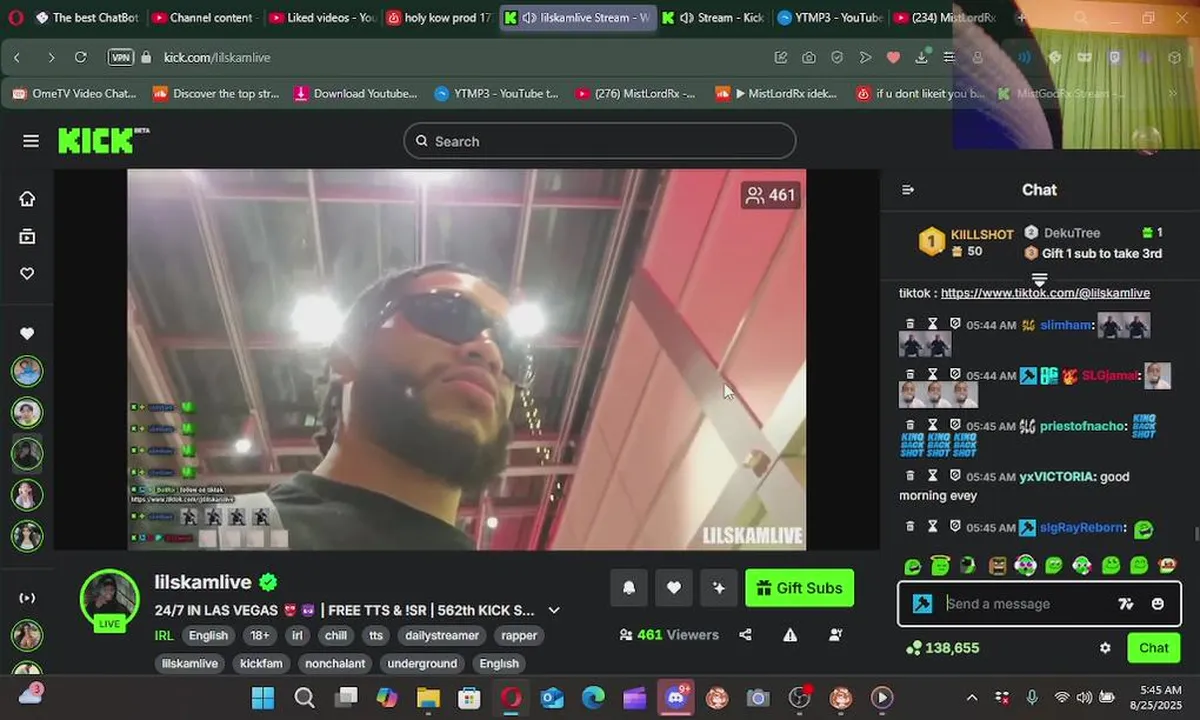
Task: Click the KIILLSHOT top gifter name
Action: [982, 234]
